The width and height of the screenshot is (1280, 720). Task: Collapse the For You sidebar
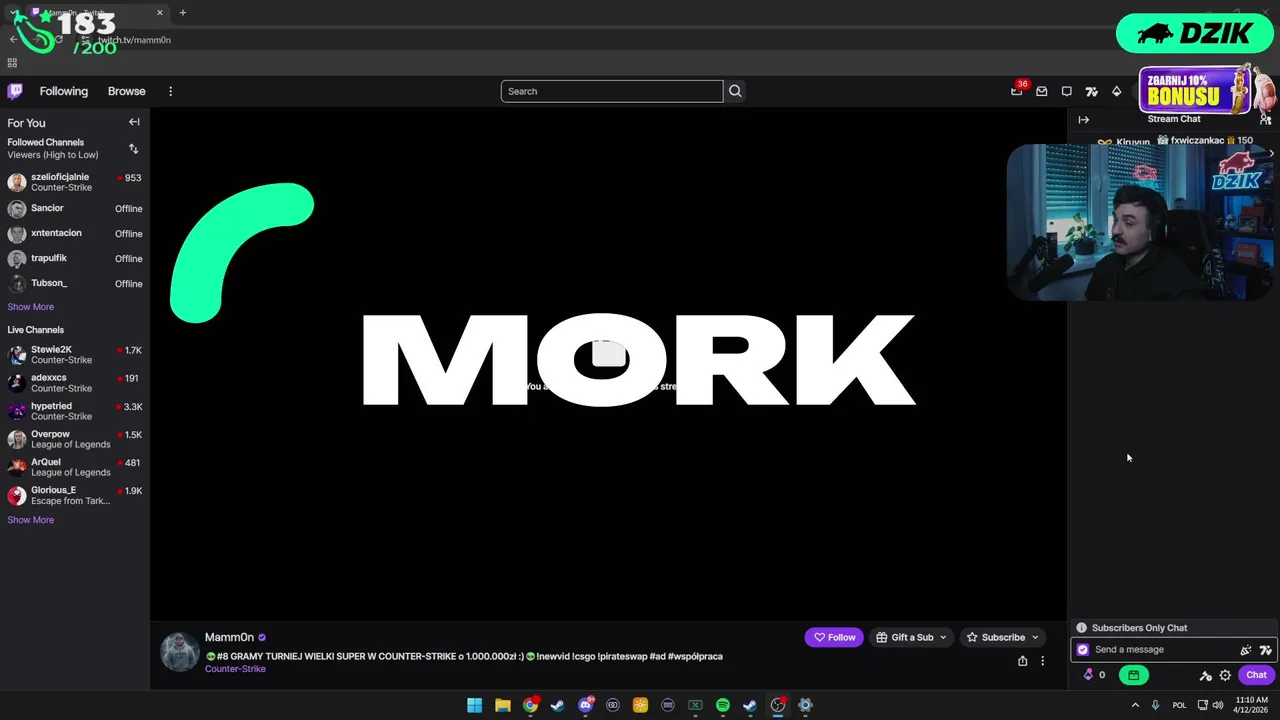tap(134, 122)
